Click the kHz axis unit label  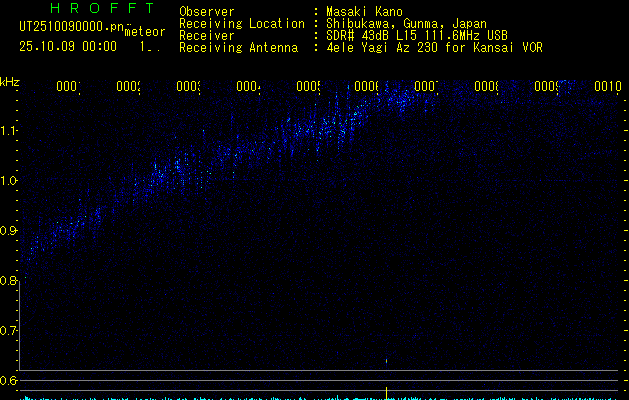tap(9, 81)
